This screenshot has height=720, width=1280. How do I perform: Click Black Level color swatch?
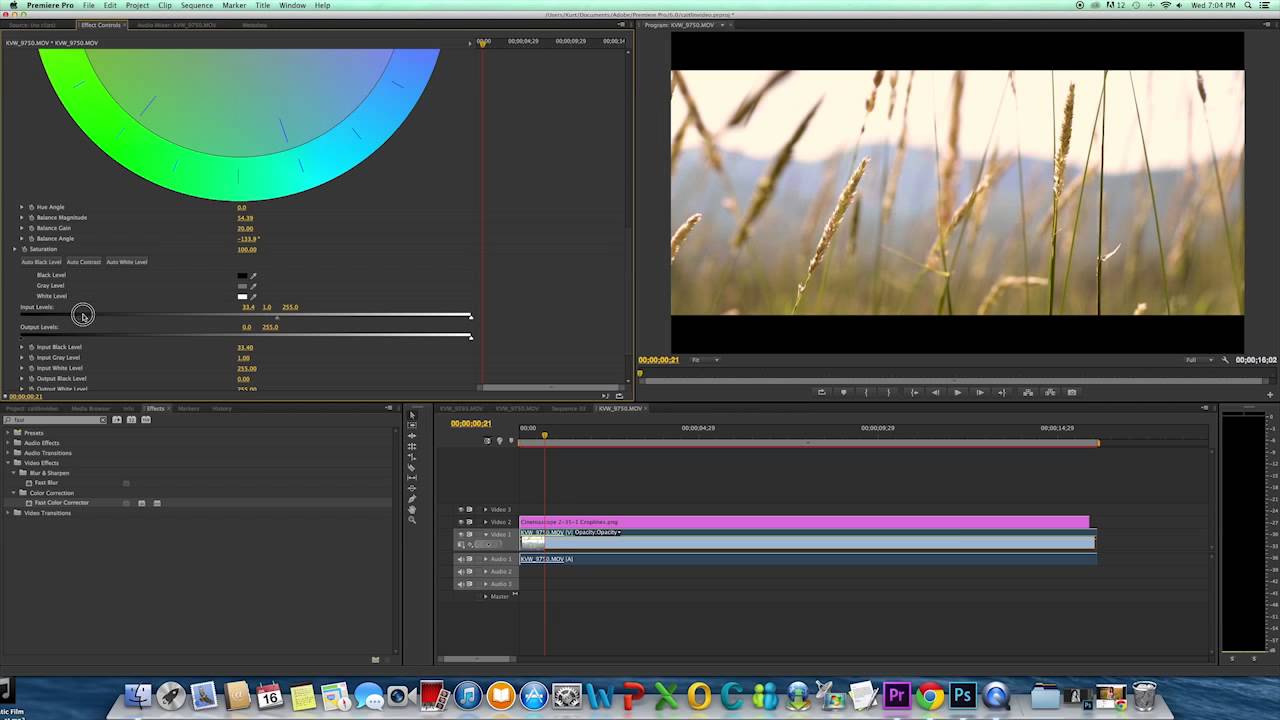(242, 276)
